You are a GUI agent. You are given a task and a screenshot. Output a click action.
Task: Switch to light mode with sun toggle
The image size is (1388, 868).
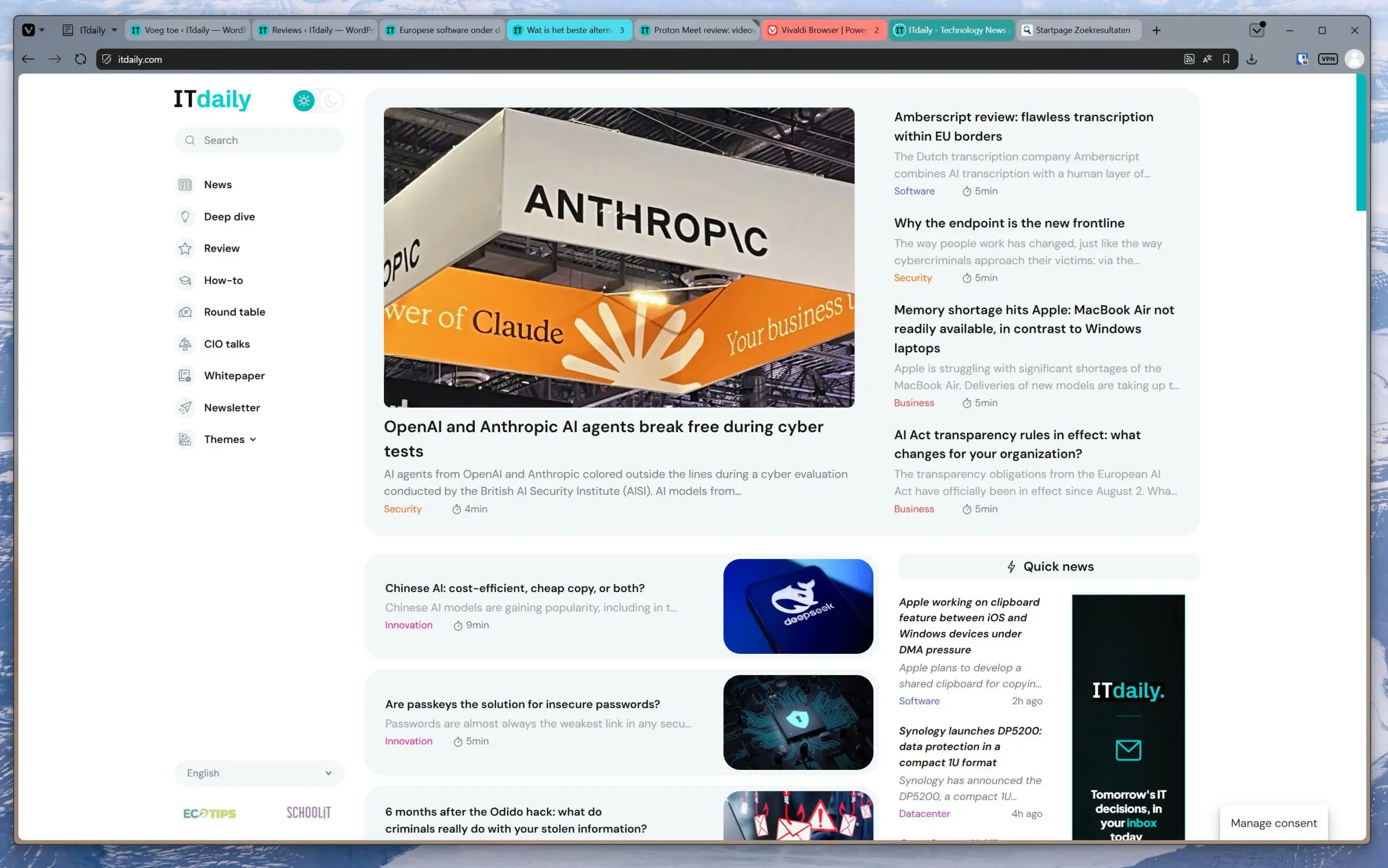304,100
